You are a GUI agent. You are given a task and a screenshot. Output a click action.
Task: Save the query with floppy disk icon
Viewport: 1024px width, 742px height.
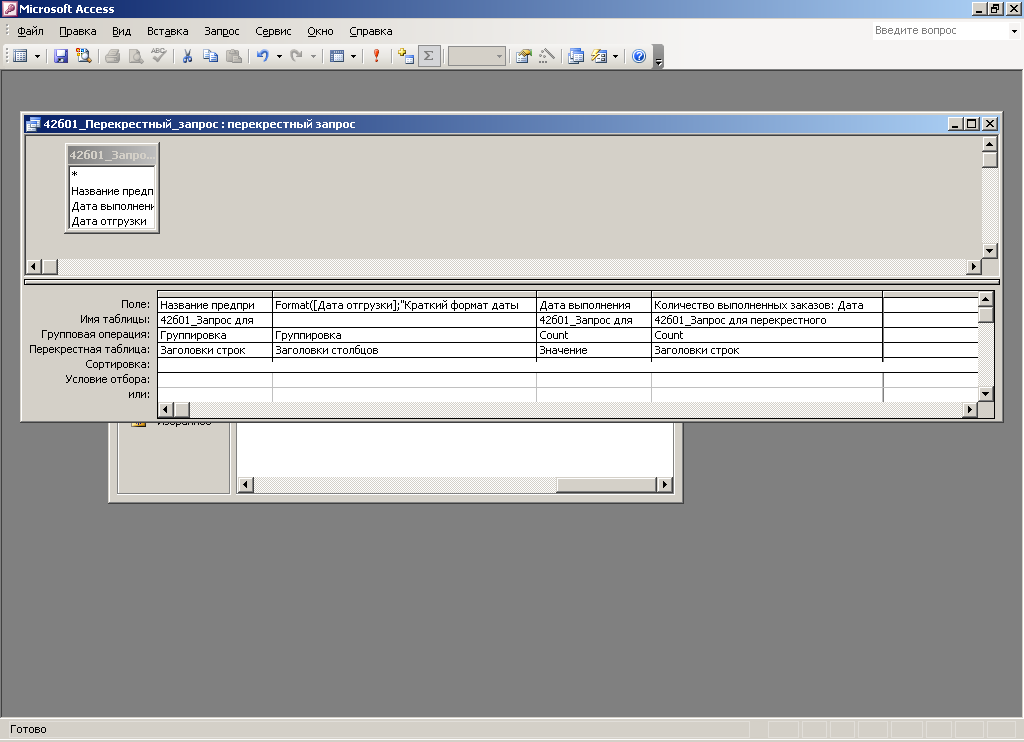[x=61, y=56]
